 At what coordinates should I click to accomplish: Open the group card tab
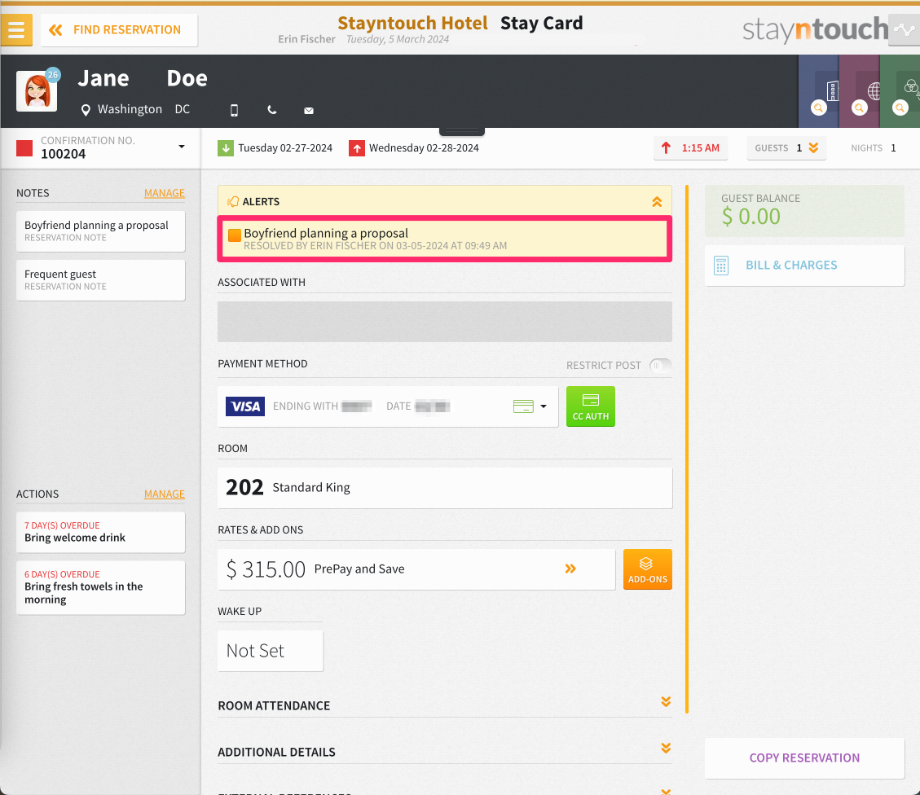tap(900, 92)
